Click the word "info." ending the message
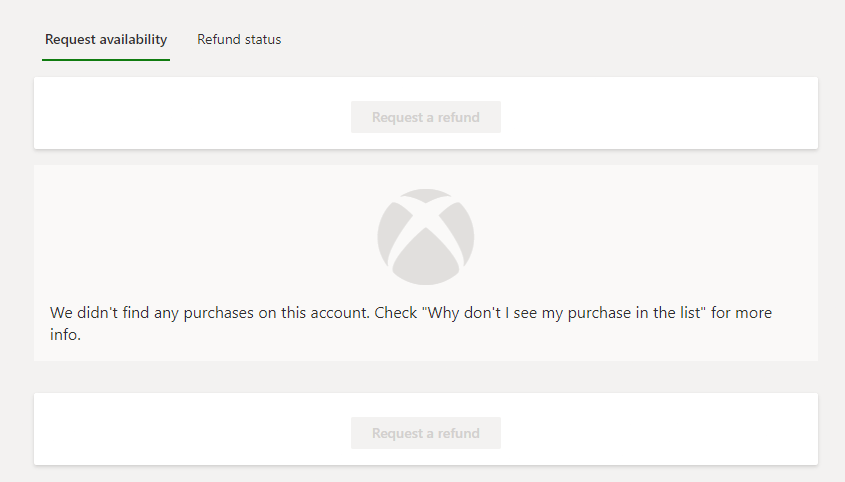This screenshot has width=845, height=482. 65,334
